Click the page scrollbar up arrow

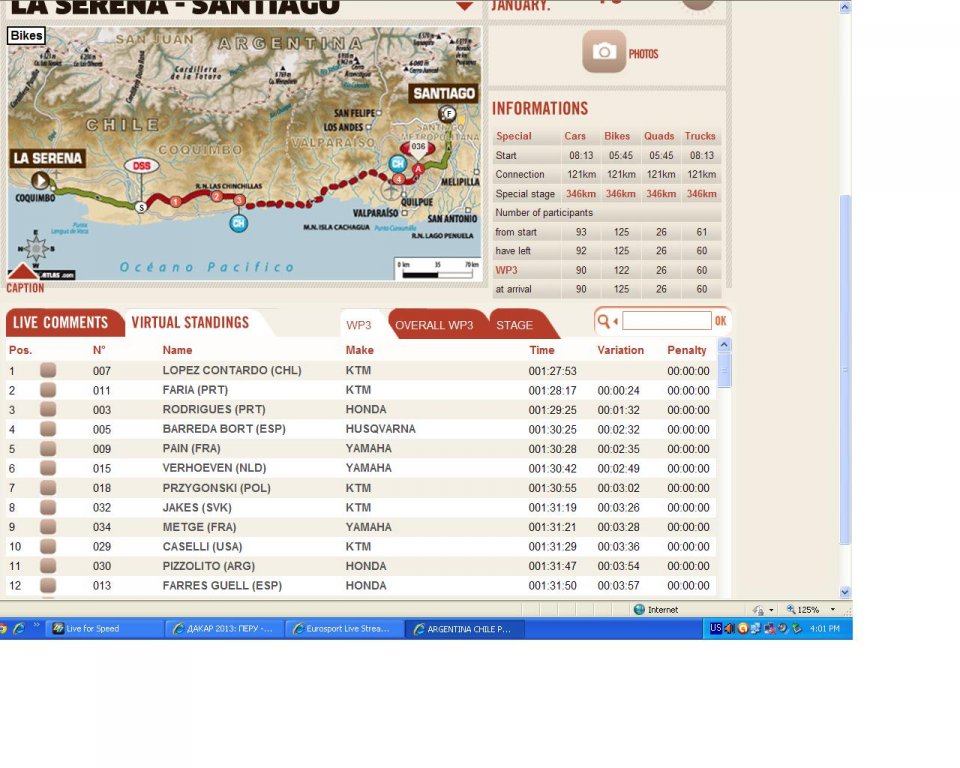(845, 7)
